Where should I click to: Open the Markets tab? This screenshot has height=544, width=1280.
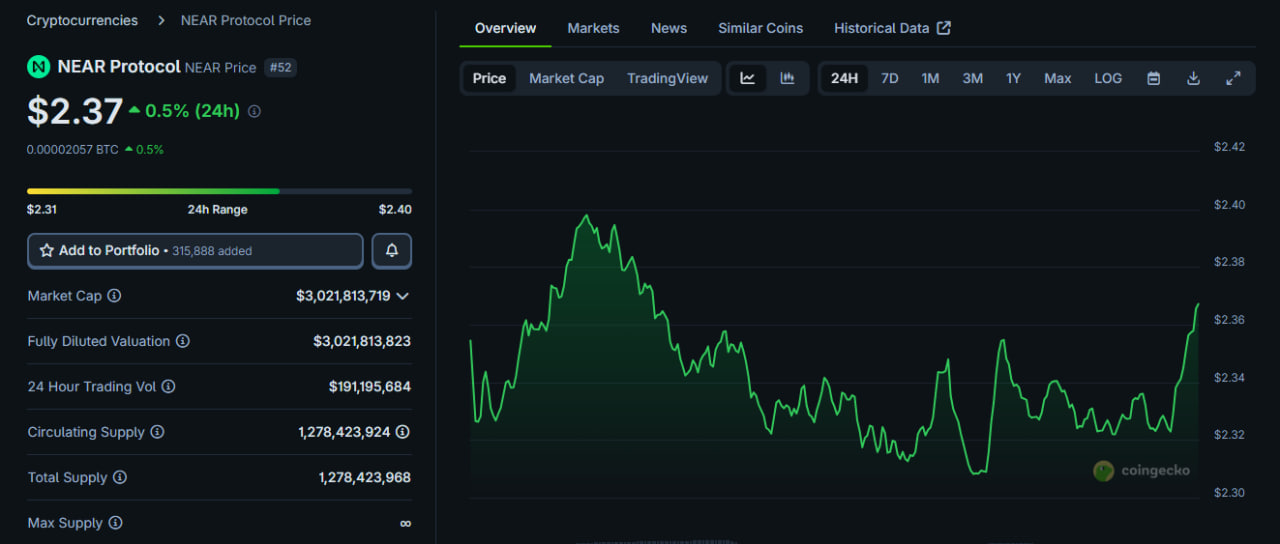(593, 28)
